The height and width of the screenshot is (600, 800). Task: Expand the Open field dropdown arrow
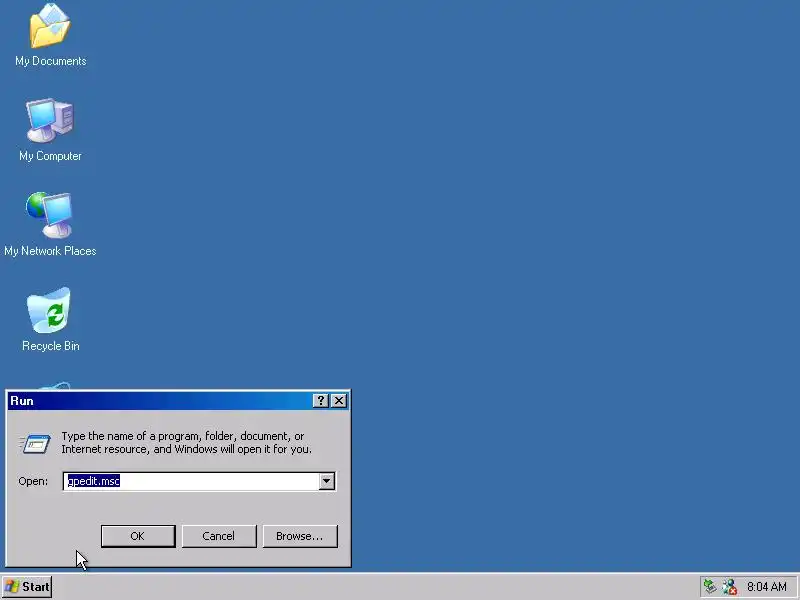tap(327, 481)
